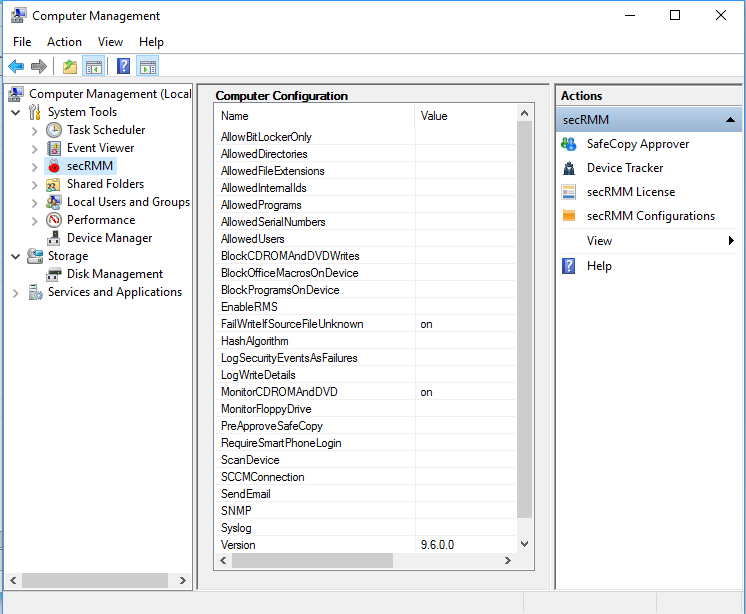746x614 pixels.
Task: Expand the Task Scheduler node
Action: click(34, 131)
